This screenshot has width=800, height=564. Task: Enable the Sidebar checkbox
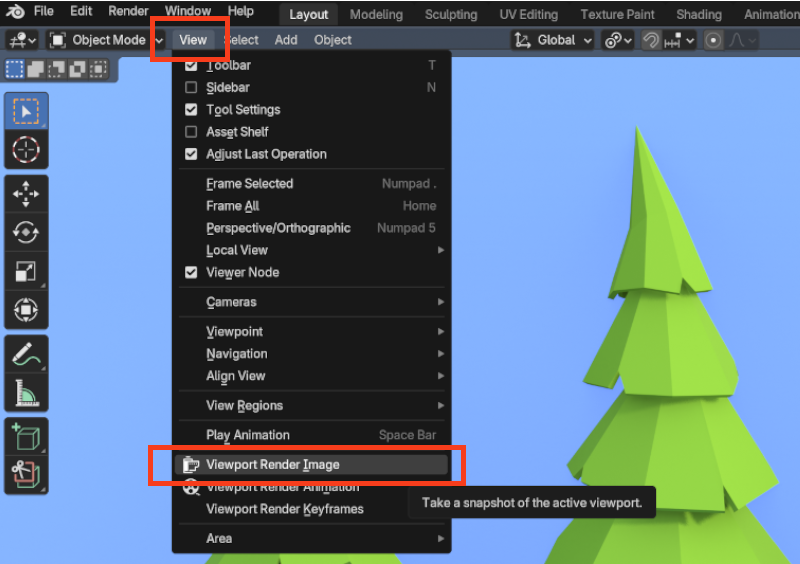(191, 88)
